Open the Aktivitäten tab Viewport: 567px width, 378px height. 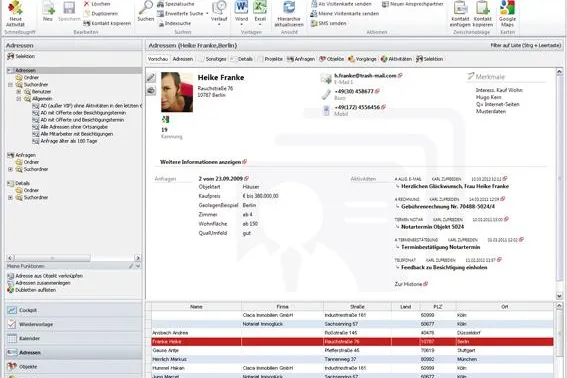[x=396, y=59]
